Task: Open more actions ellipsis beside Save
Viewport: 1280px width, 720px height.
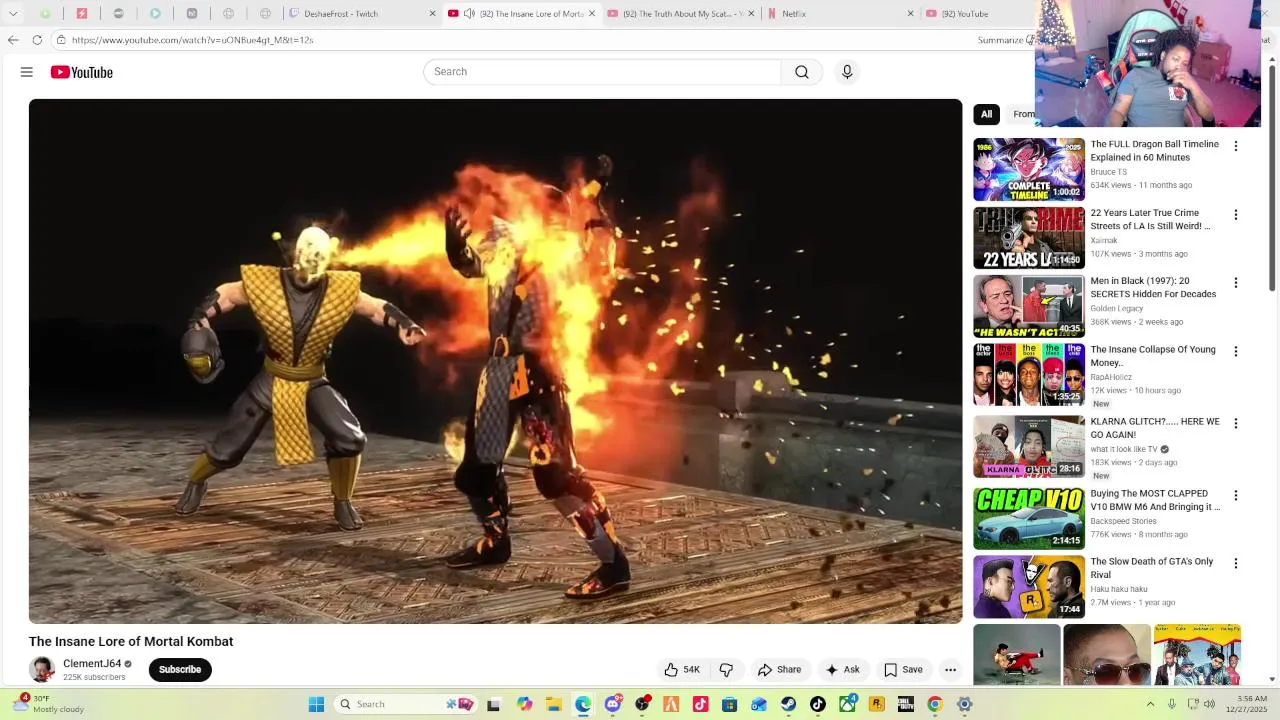Action: point(951,670)
